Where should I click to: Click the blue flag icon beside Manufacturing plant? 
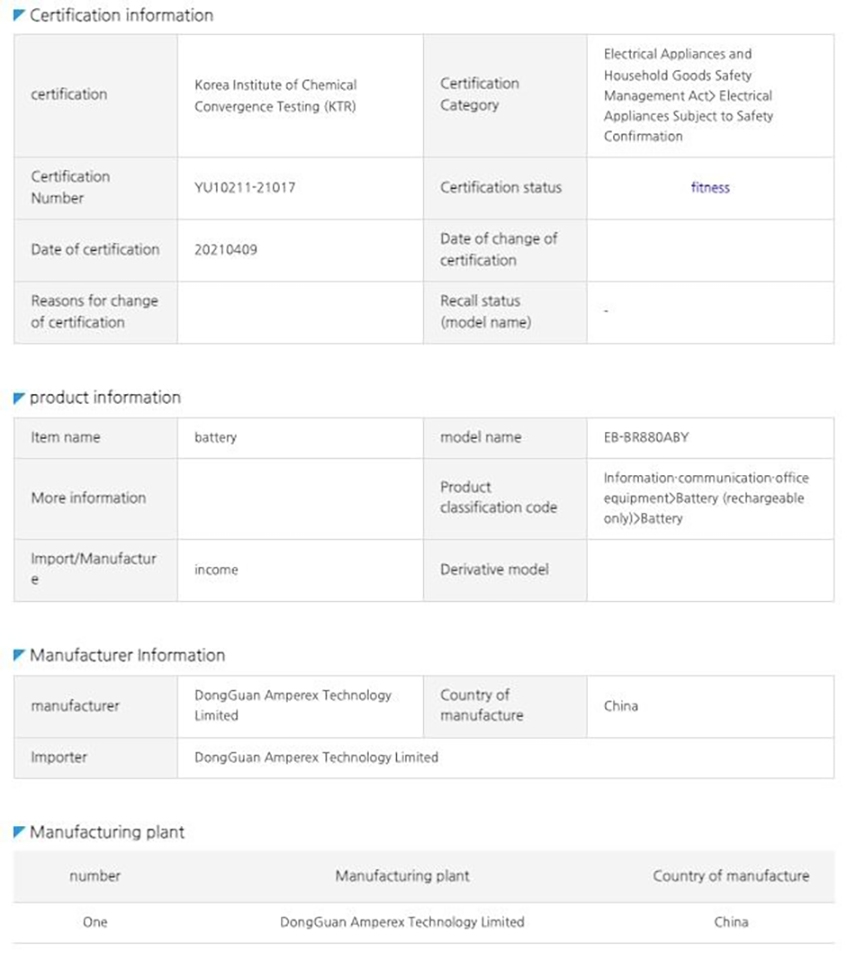19,831
